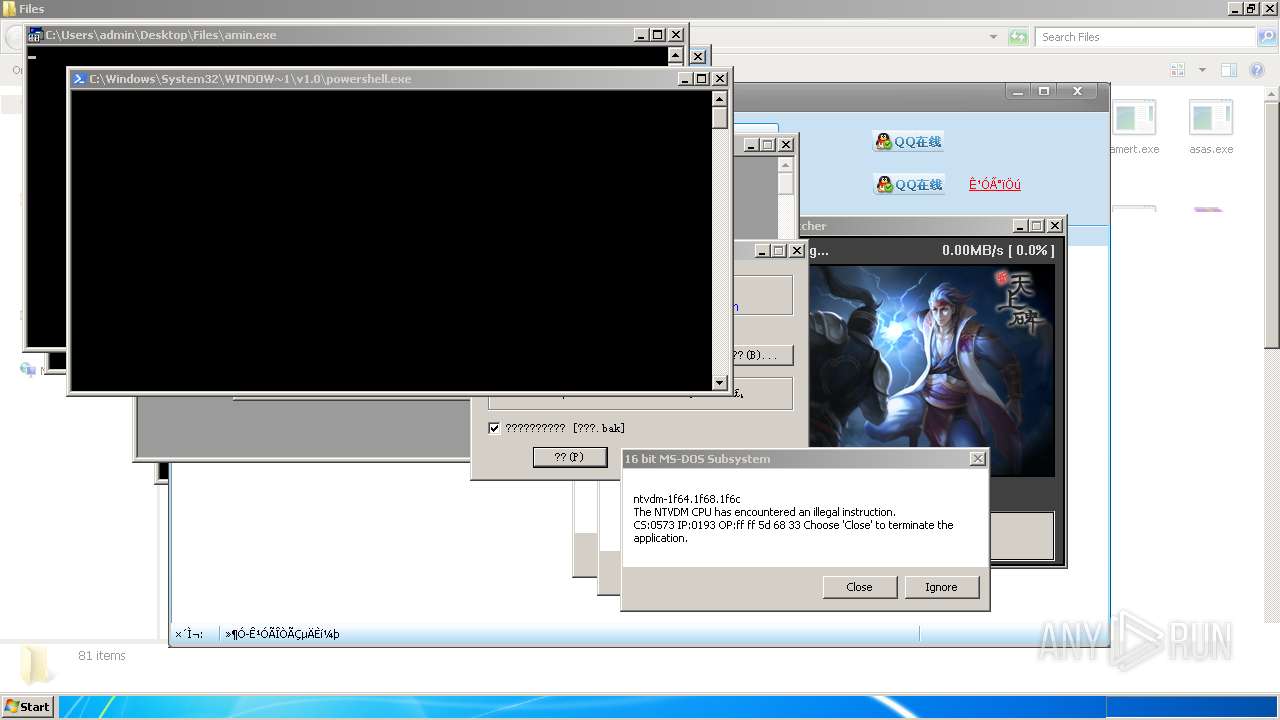The width and height of the screenshot is (1280, 720).
Task: Click the scroll-up arrow in PowerShell window
Action: tap(719, 98)
